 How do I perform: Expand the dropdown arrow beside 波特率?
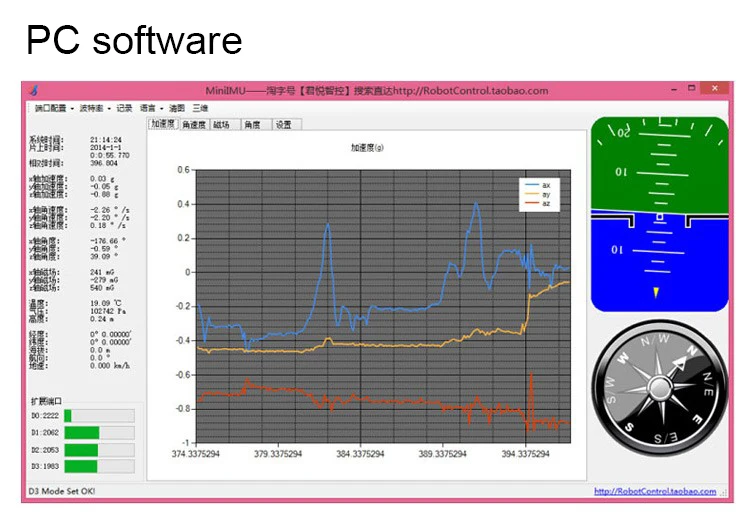coord(109,109)
